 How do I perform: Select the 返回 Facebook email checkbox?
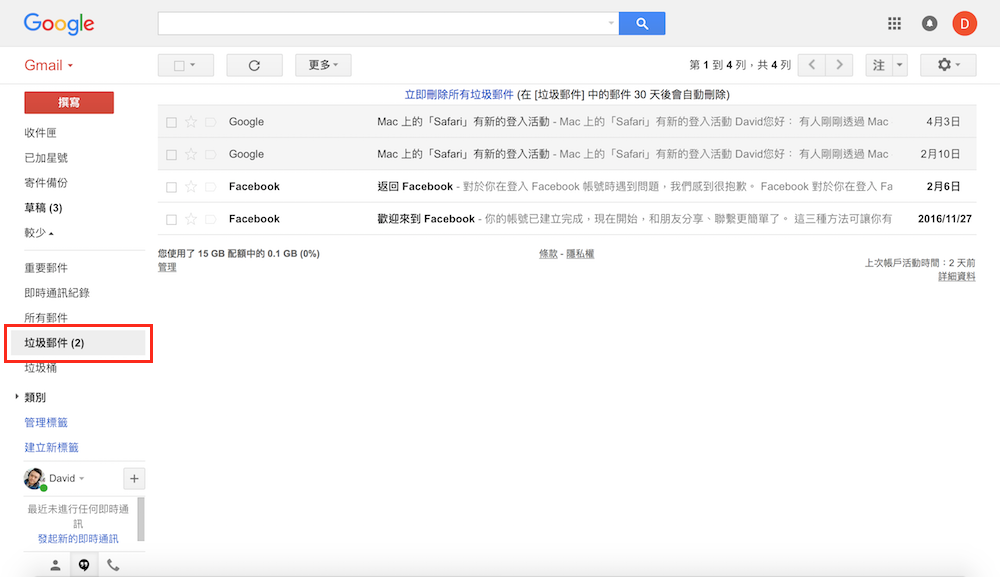point(172,187)
